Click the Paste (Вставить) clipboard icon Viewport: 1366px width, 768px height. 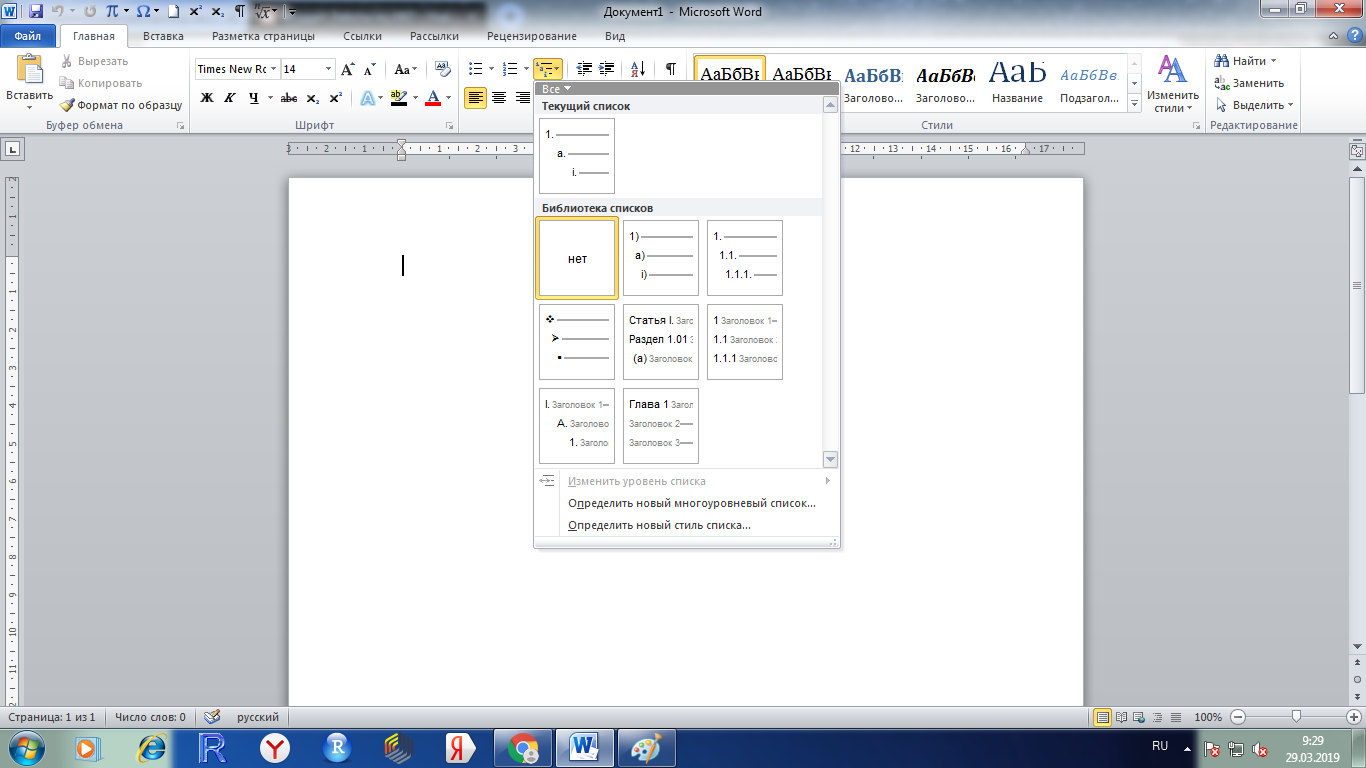29,69
